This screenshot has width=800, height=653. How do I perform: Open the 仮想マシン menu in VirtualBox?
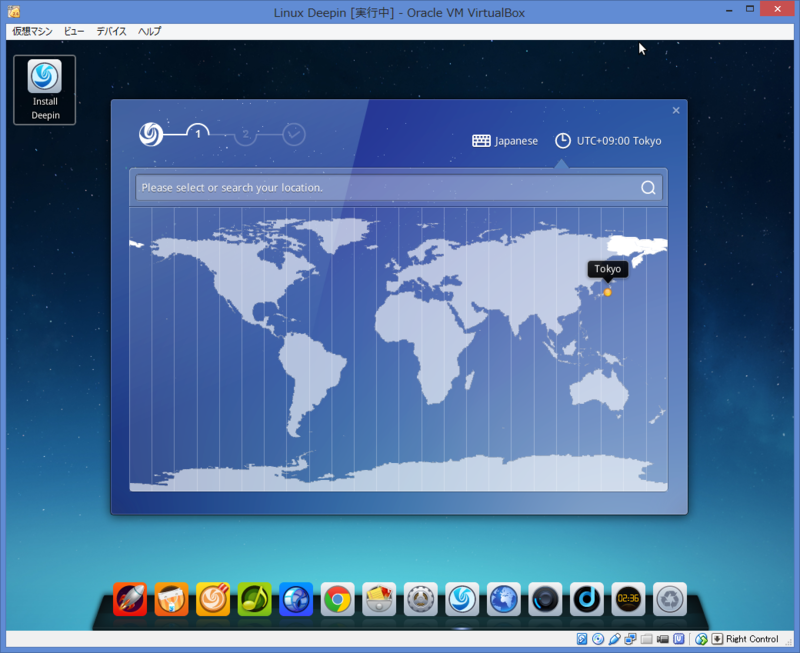(31, 31)
